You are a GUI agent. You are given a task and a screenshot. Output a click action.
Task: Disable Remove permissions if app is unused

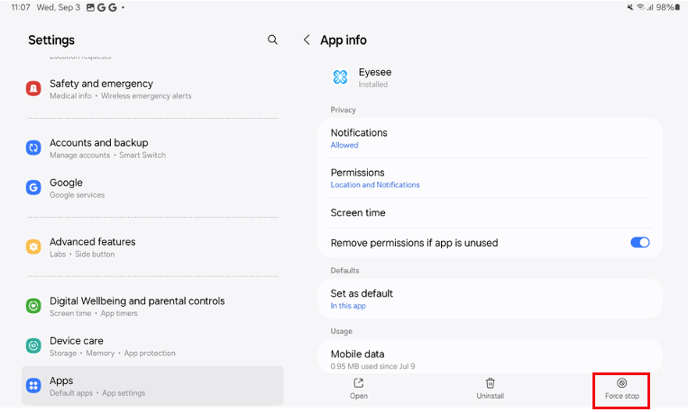639,242
